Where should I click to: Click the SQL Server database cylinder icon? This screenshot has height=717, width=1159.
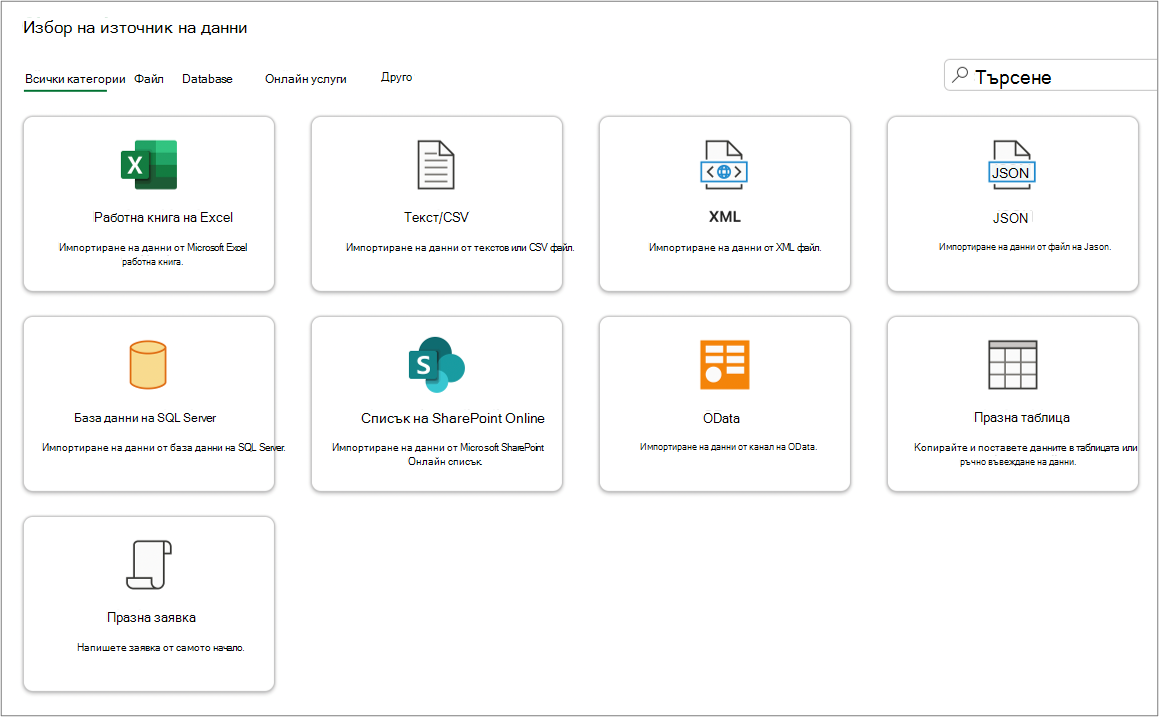148,364
